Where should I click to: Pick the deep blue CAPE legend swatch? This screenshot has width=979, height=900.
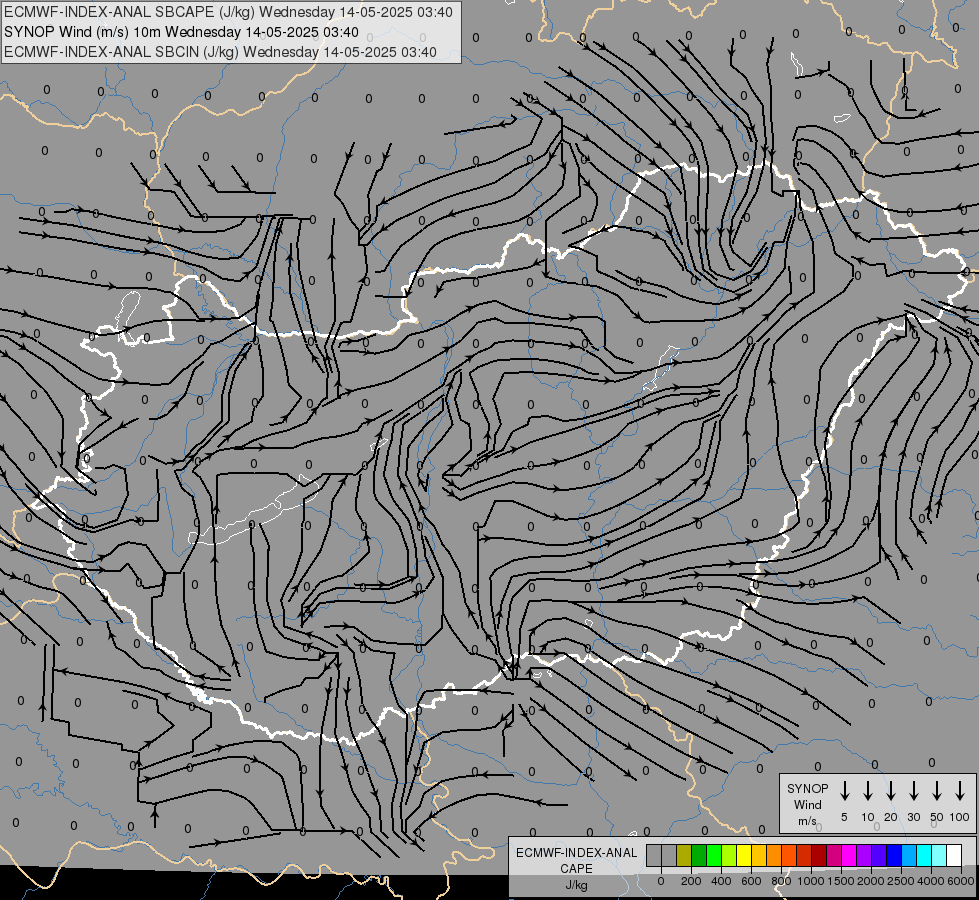(x=894, y=855)
